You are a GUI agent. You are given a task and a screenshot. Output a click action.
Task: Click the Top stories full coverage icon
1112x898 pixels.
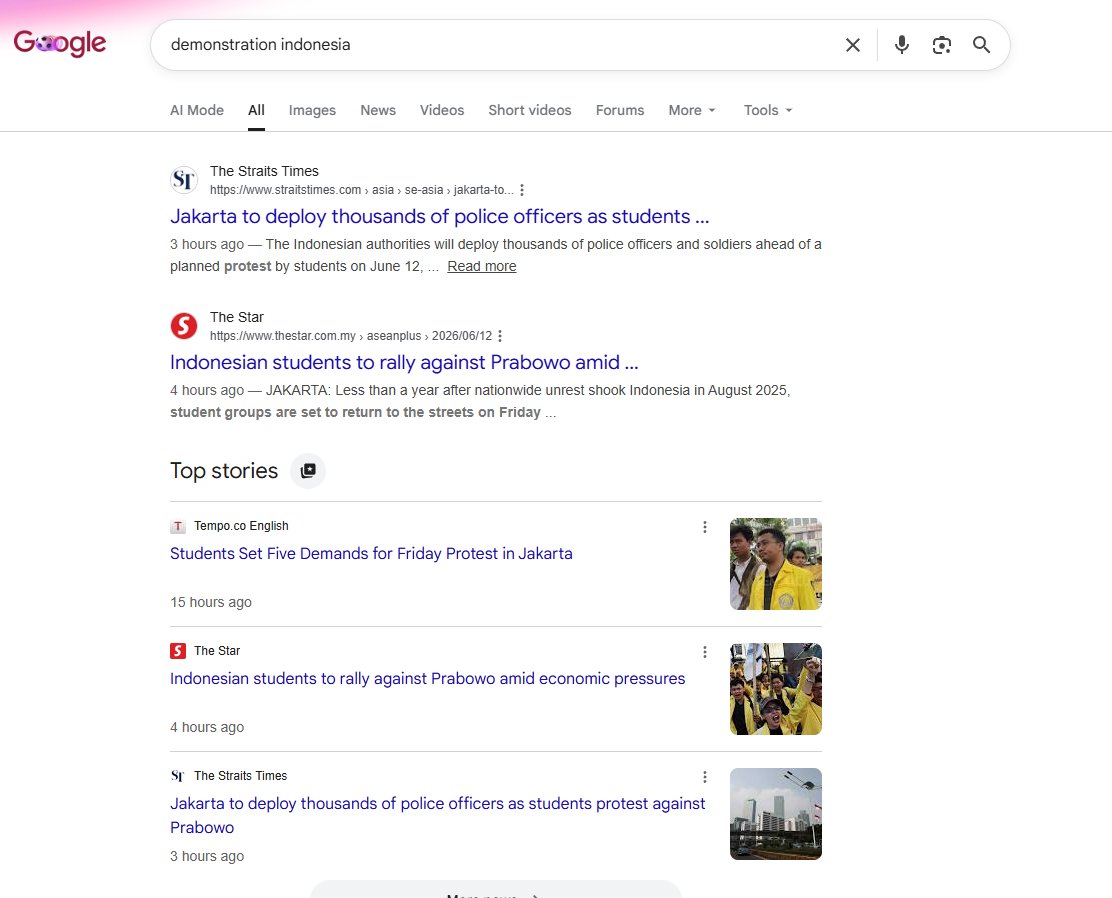pyautogui.click(x=308, y=471)
